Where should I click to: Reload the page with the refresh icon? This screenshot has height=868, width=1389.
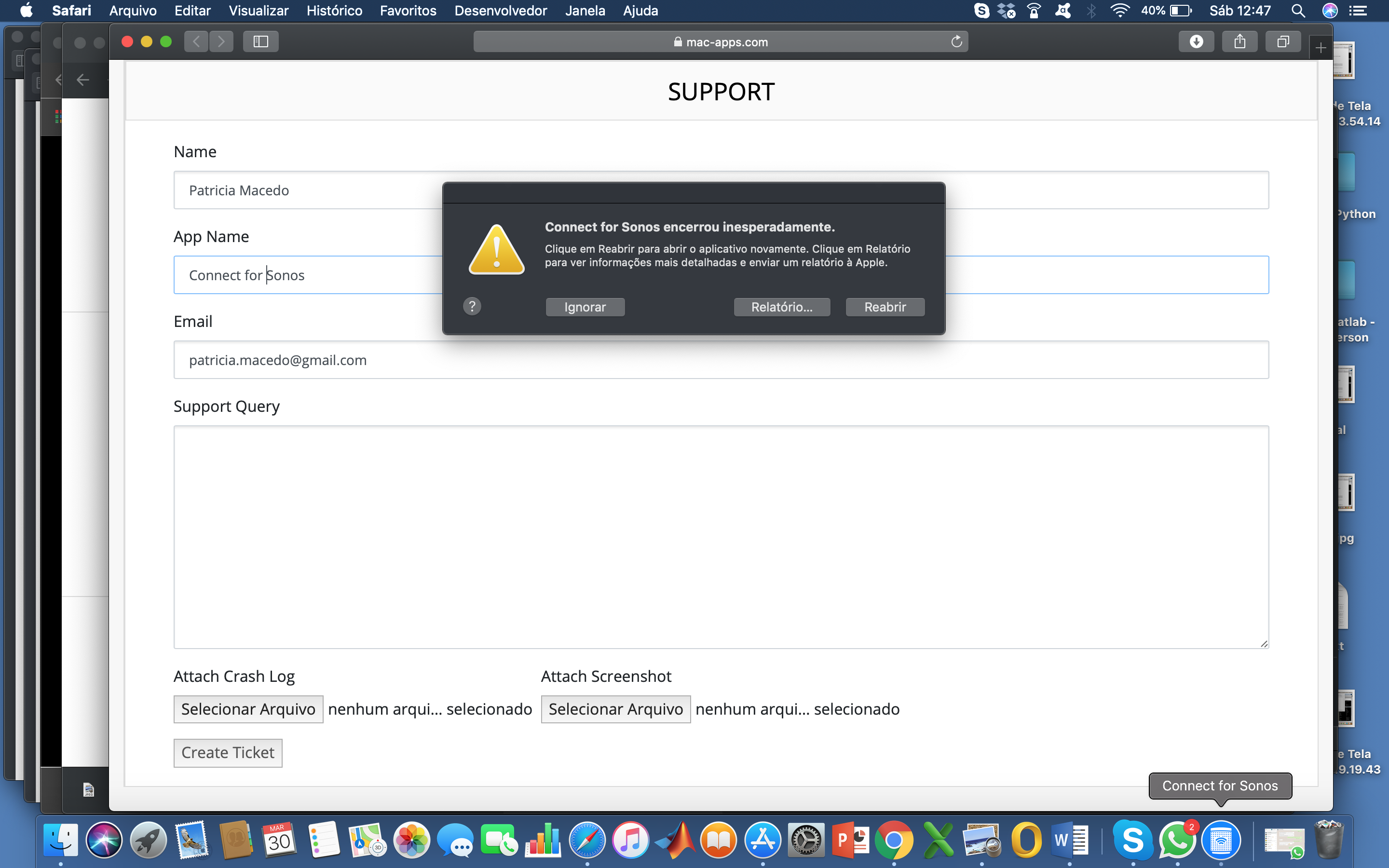click(x=956, y=41)
